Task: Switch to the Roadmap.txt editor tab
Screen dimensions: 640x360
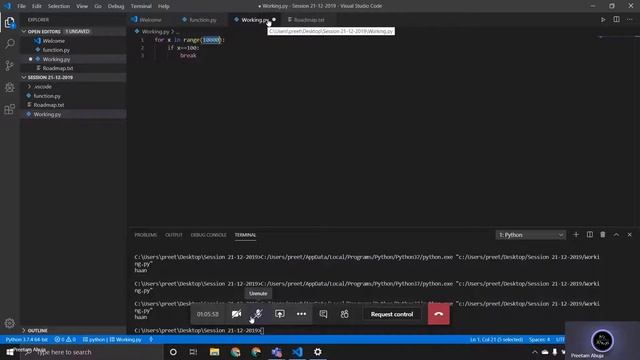Action: click(x=309, y=20)
